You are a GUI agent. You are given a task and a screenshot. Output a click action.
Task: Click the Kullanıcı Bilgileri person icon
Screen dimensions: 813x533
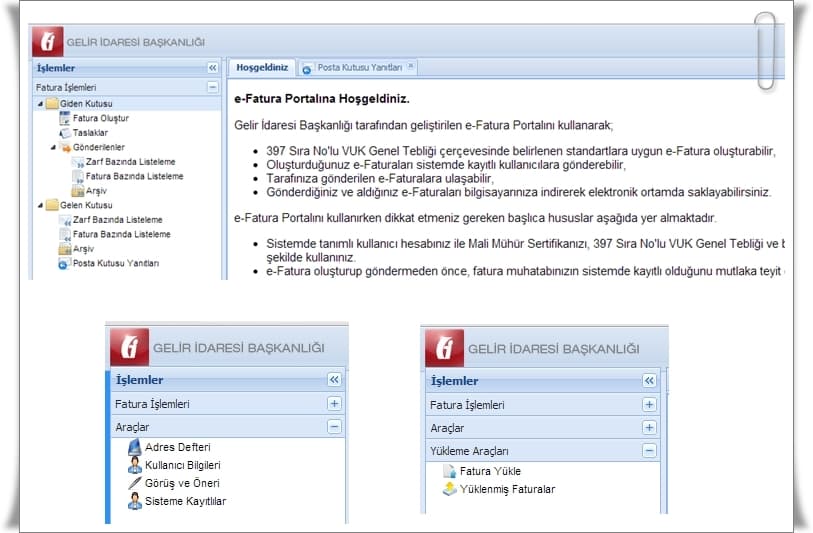[135, 465]
